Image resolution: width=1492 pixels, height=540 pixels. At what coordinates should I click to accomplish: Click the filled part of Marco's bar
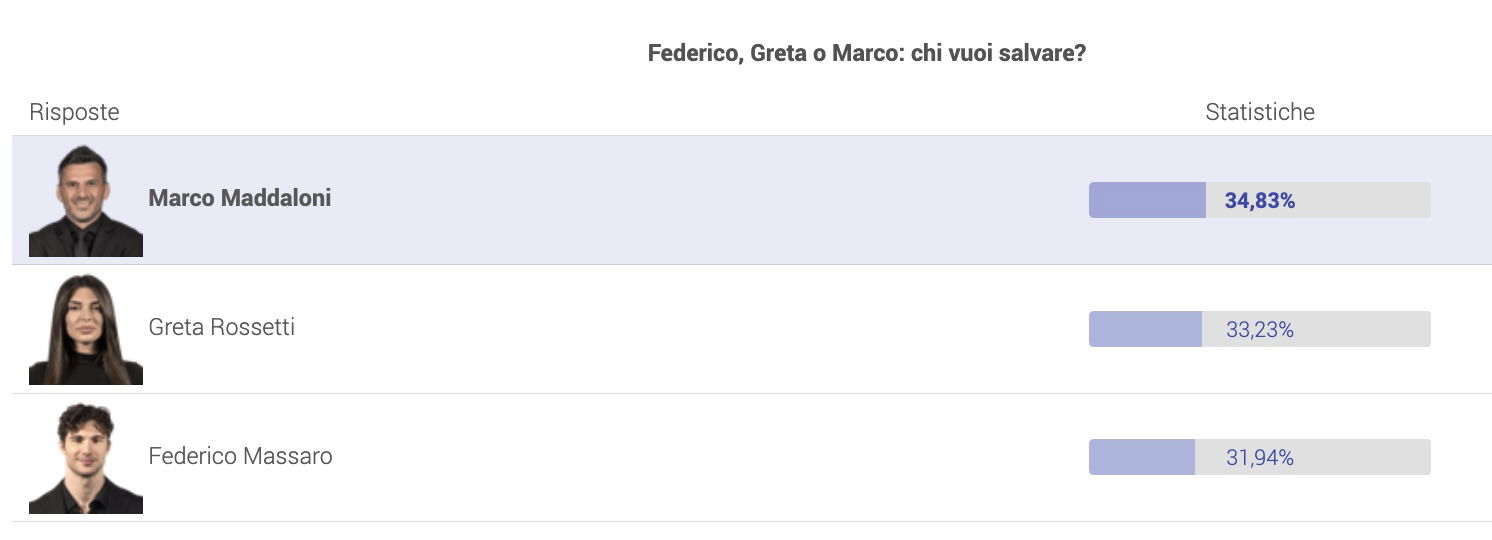1147,200
